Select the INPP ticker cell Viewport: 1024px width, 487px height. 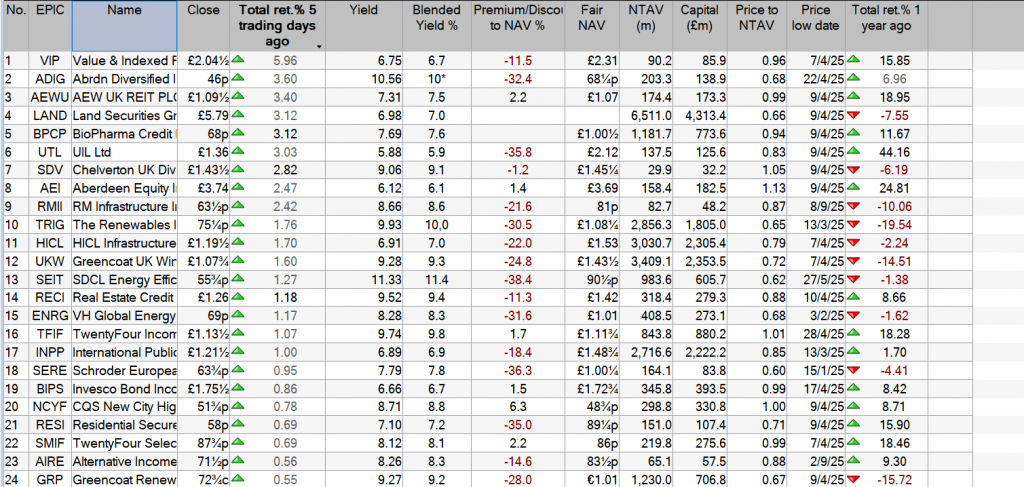tap(50, 353)
